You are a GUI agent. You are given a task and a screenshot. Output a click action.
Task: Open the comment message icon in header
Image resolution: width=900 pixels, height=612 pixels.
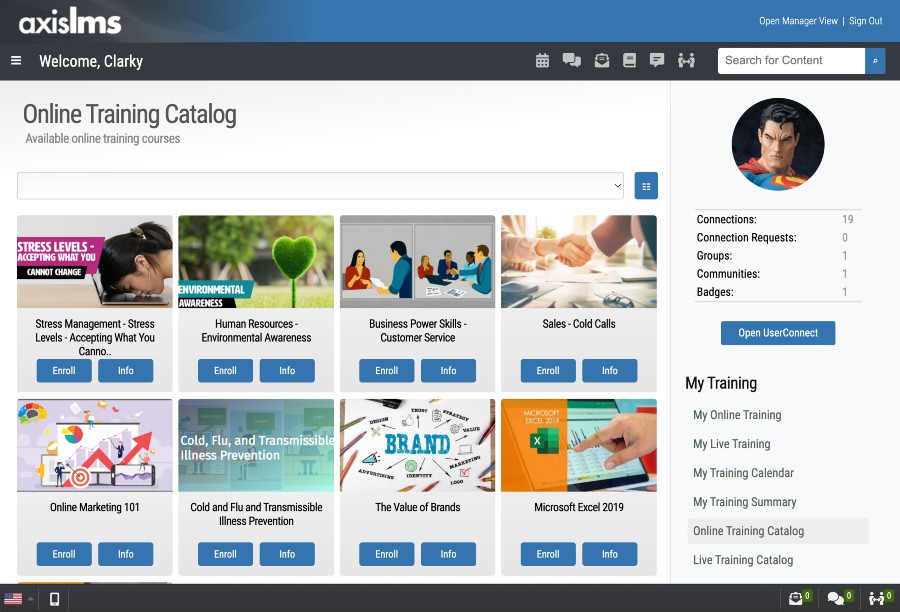pos(657,60)
